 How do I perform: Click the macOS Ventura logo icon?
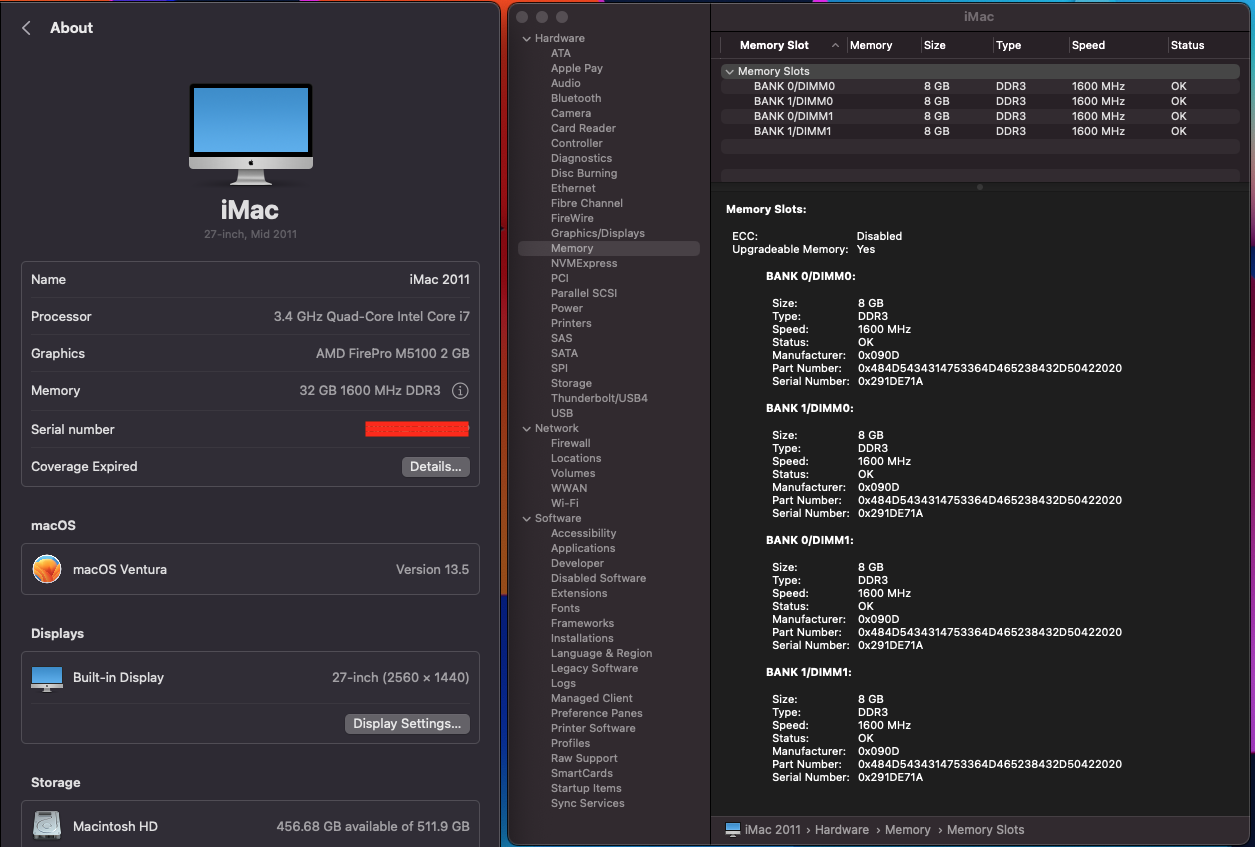click(x=47, y=569)
